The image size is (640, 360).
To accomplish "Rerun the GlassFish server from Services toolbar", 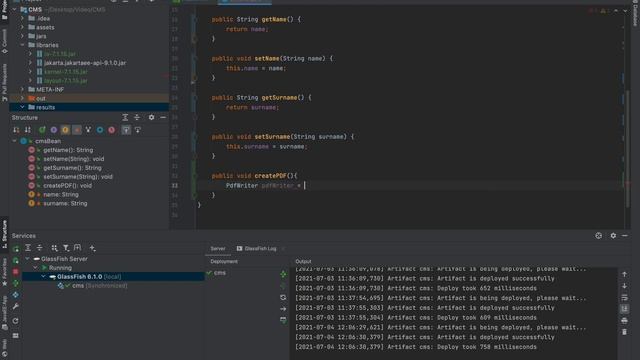I will coord(16,248).
